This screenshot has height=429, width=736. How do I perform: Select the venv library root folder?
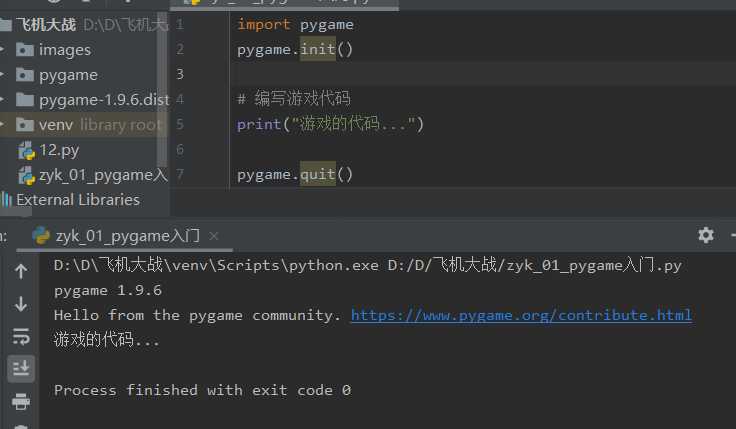pos(82,125)
